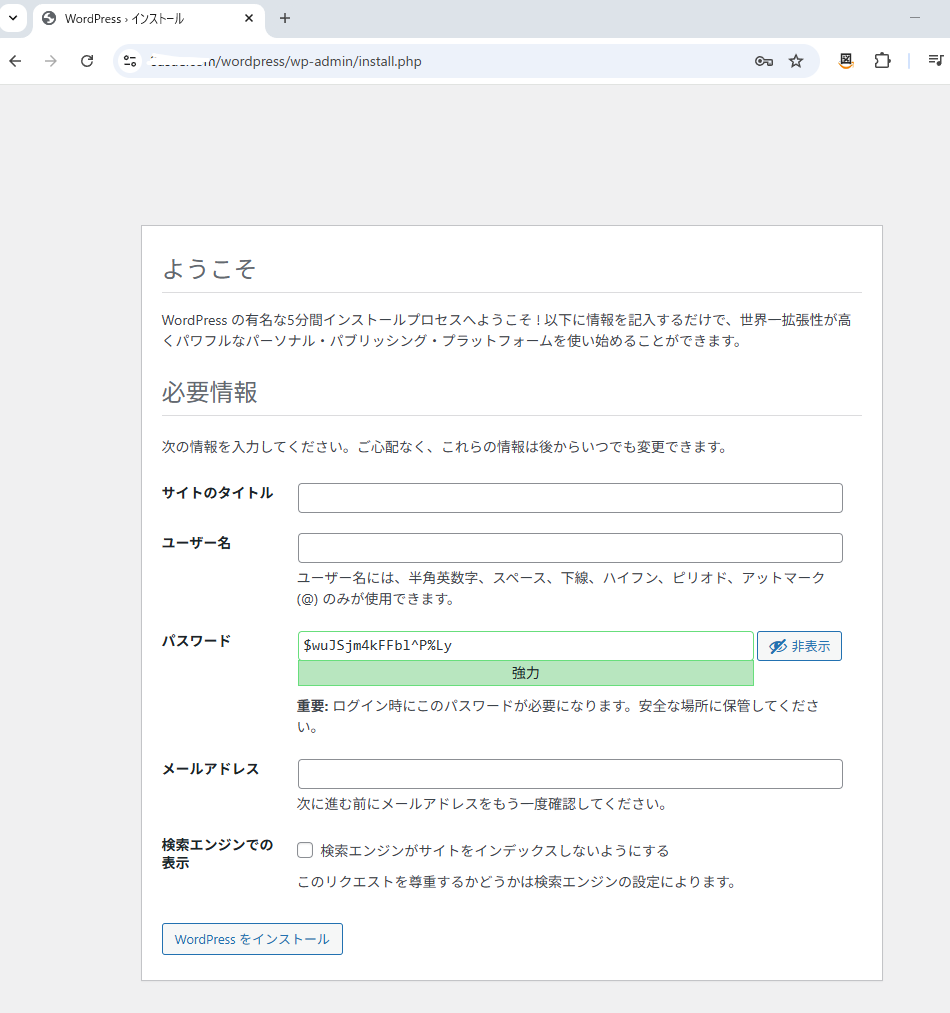Open the Amazon extension icon
950x1013 pixels.
click(846, 61)
